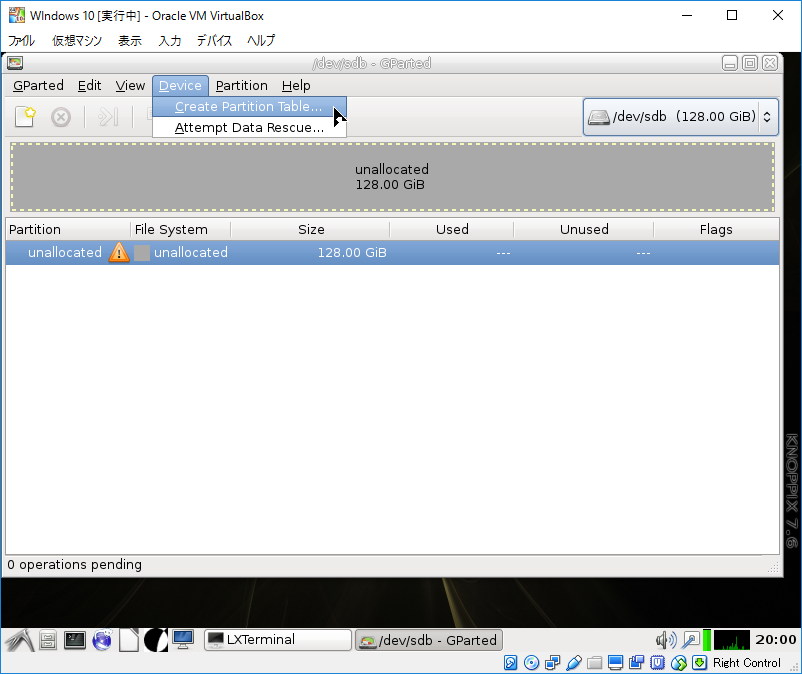Click the 20:00 clock in taskbar

point(775,640)
